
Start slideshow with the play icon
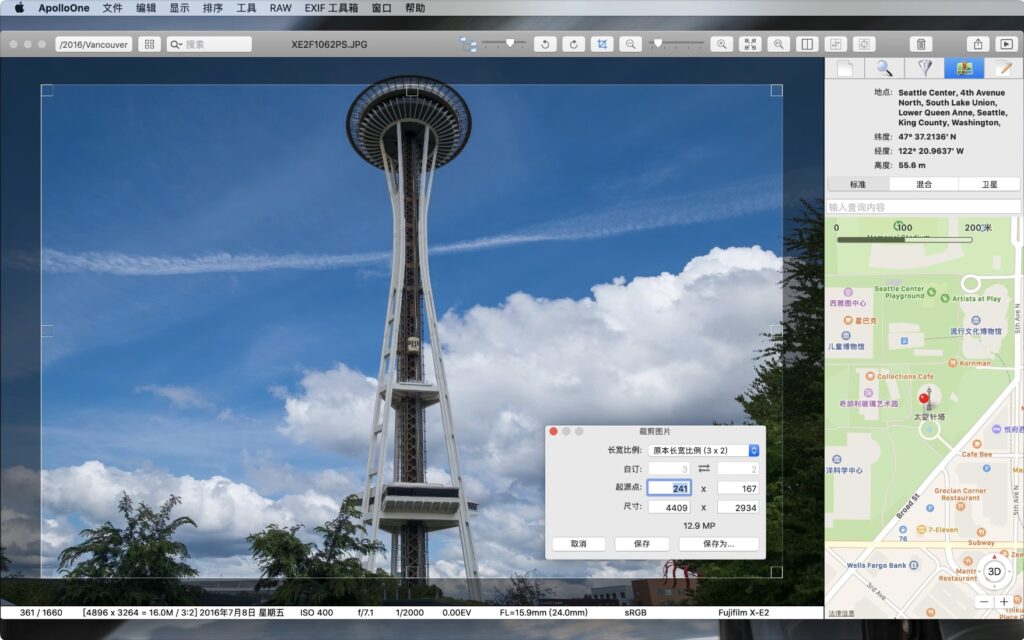tap(1008, 44)
